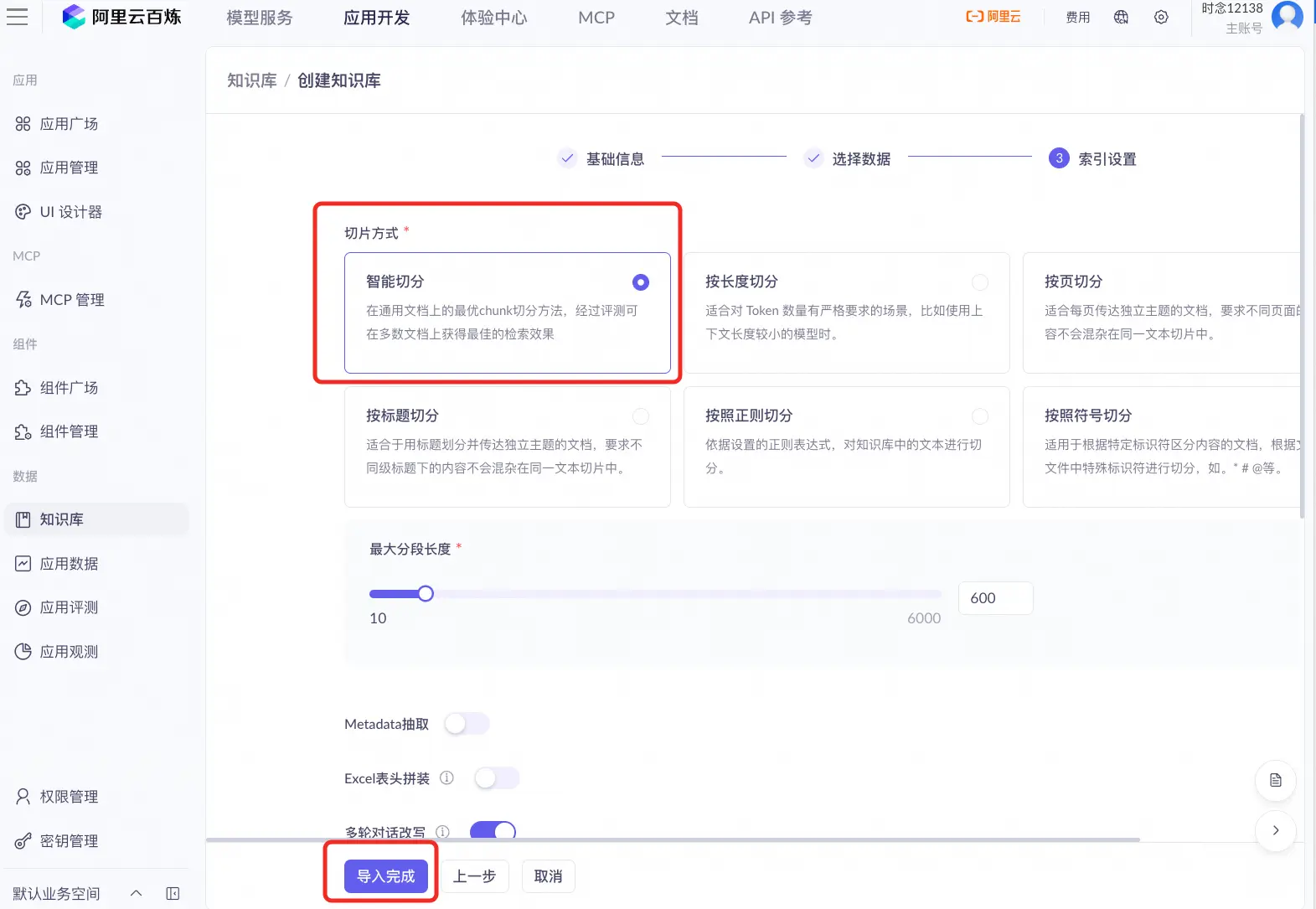The image size is (1316, 909).
Task: Click the 阿里云 brand link icon
Action: coord(993,17)
